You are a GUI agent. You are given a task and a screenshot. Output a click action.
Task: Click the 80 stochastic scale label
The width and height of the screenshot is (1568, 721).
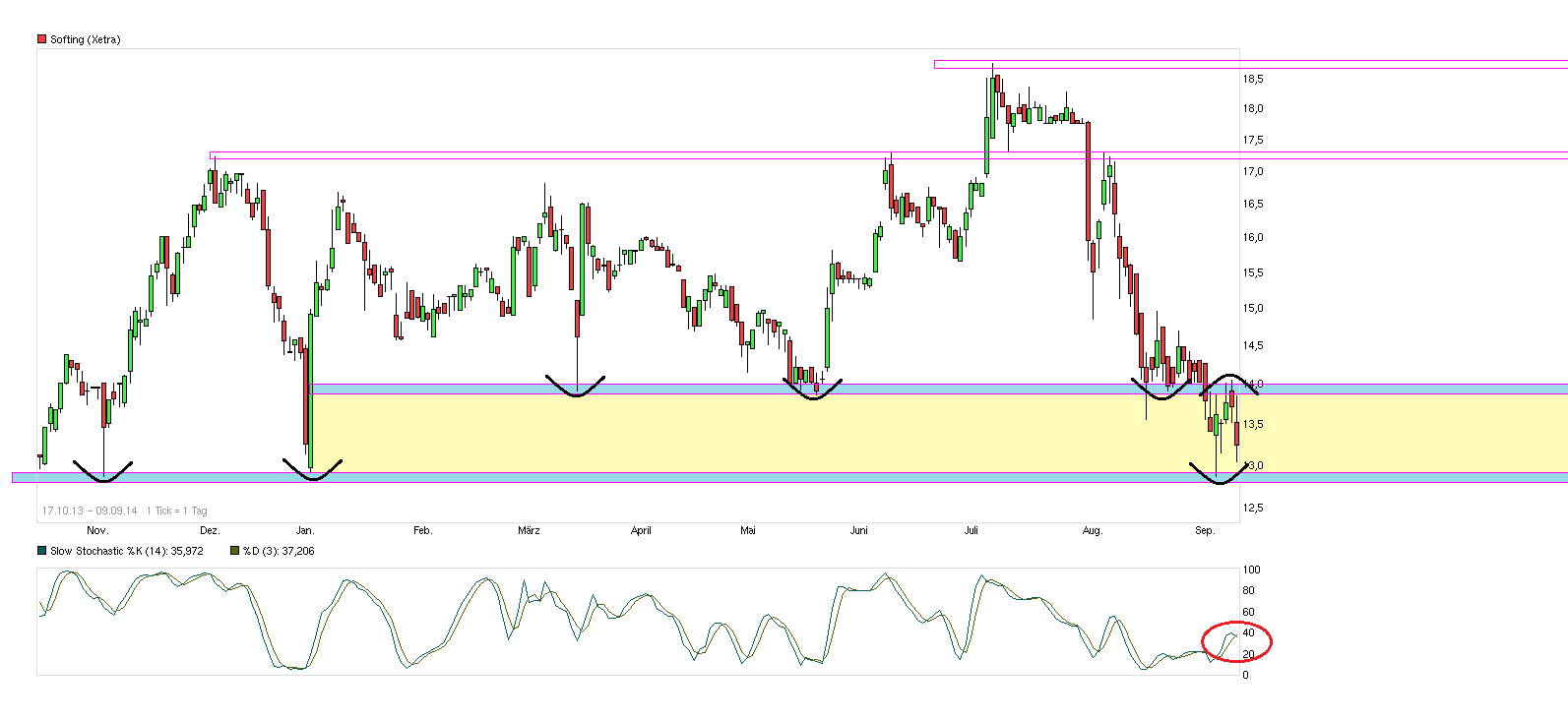click(x=1248, y=590)
